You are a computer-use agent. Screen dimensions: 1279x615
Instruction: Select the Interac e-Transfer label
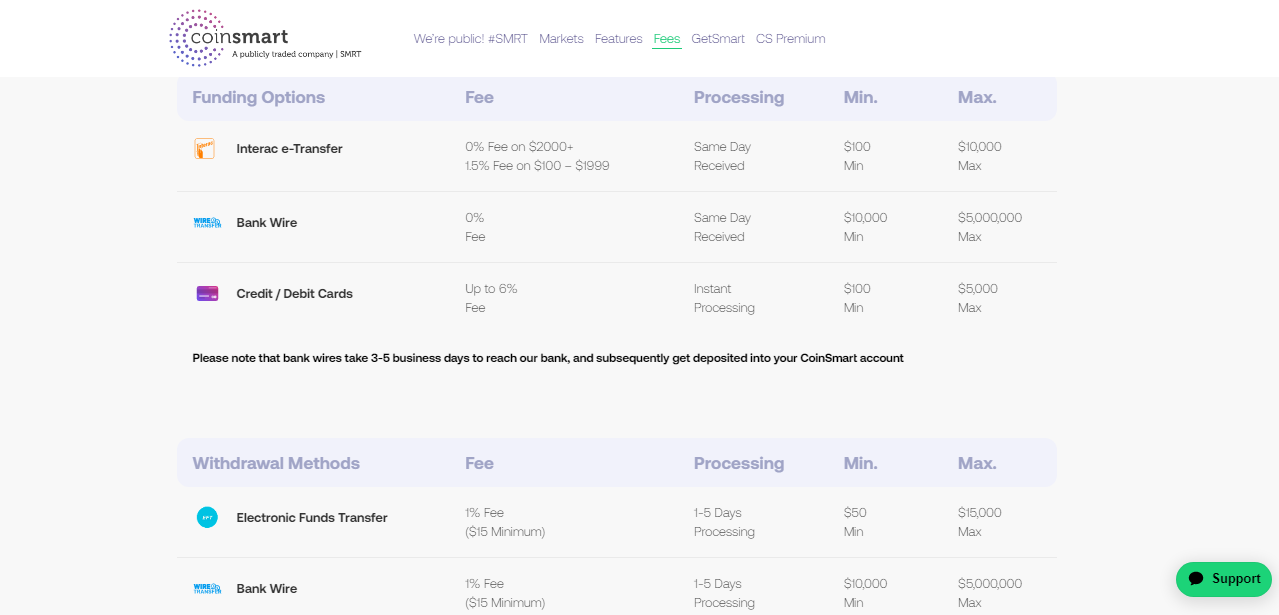pos(290,149)
